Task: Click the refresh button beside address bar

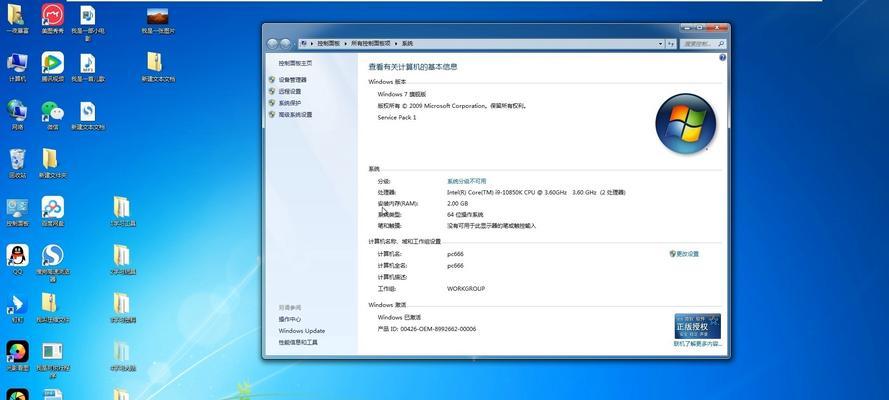Action: pyautogui.click(x=671, y=44)
